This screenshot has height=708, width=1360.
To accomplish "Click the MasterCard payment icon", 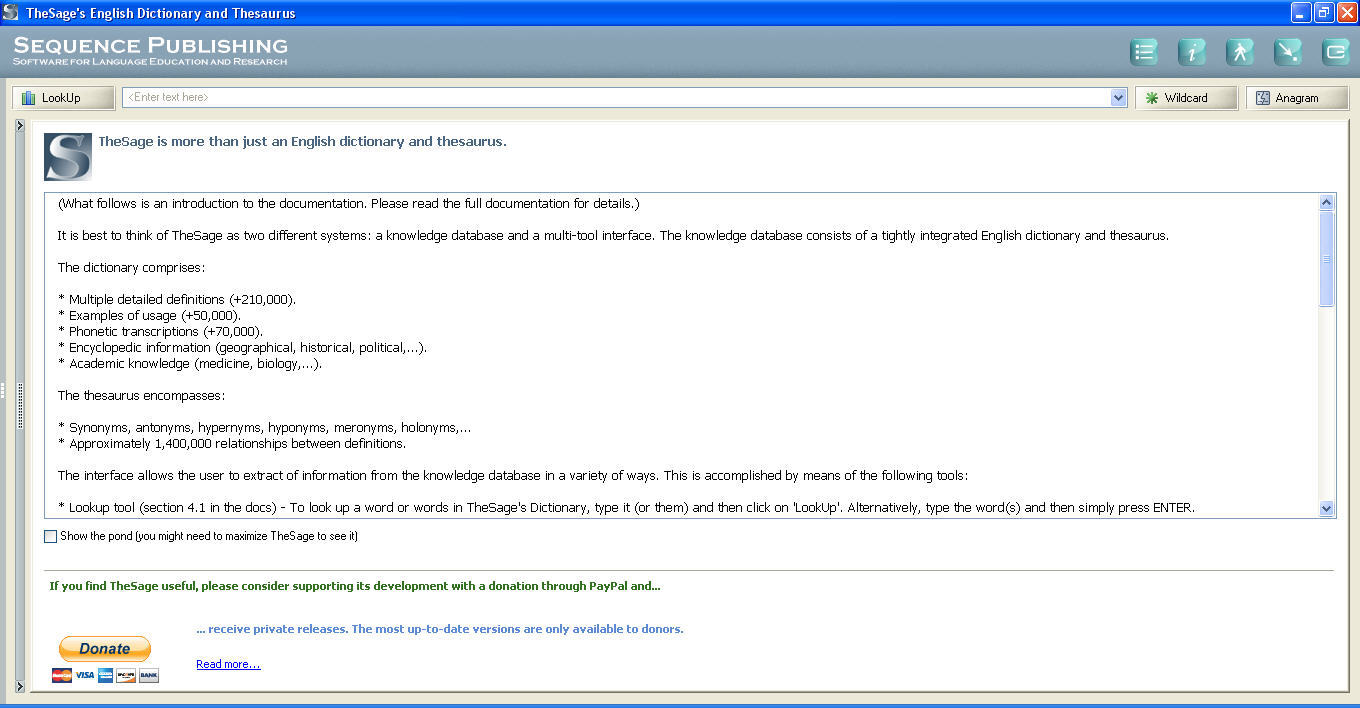I will coord(62,675).
